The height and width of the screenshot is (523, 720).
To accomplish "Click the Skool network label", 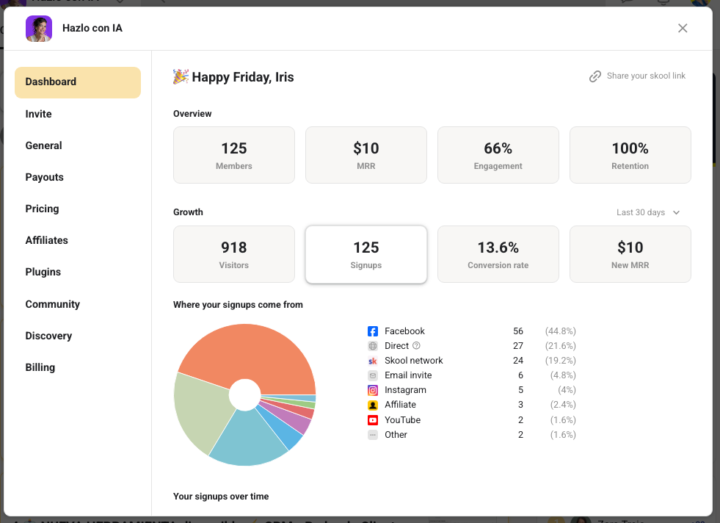I will coord(414,361).
